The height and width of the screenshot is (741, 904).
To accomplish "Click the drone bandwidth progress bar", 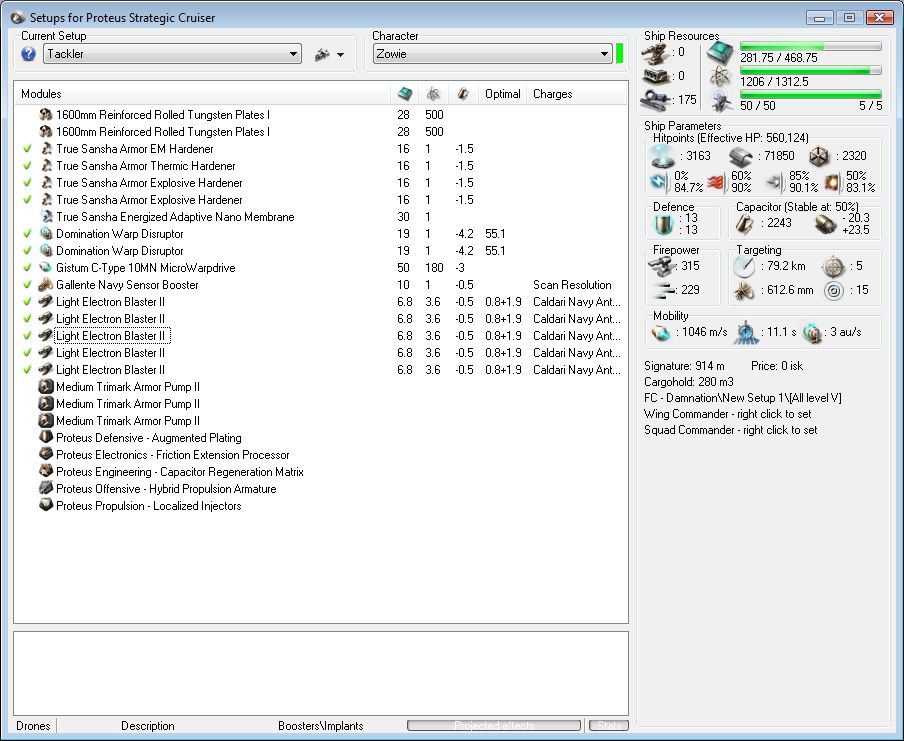I will [x=811, y=93].
